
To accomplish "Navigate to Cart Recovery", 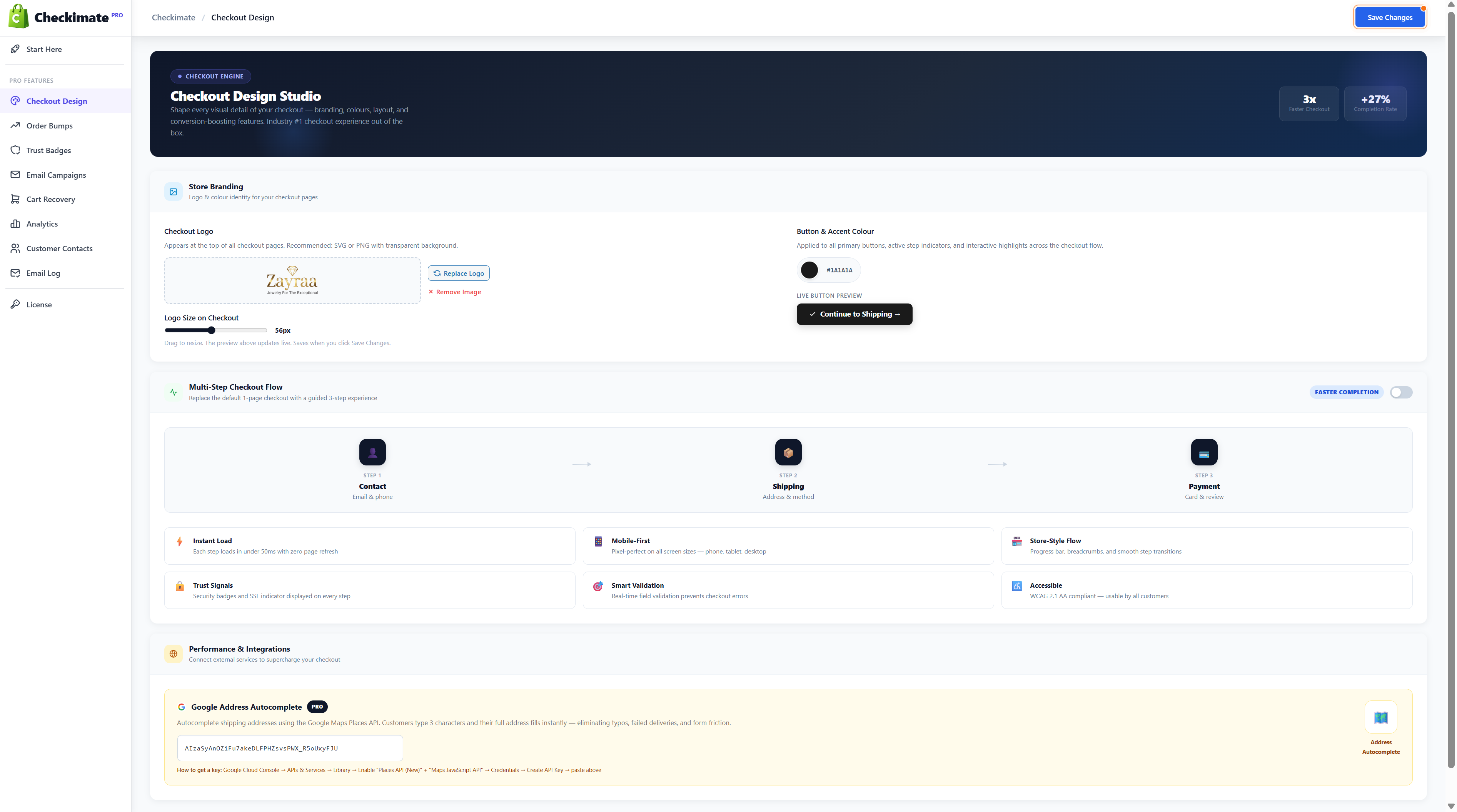I will click(66, 199).
